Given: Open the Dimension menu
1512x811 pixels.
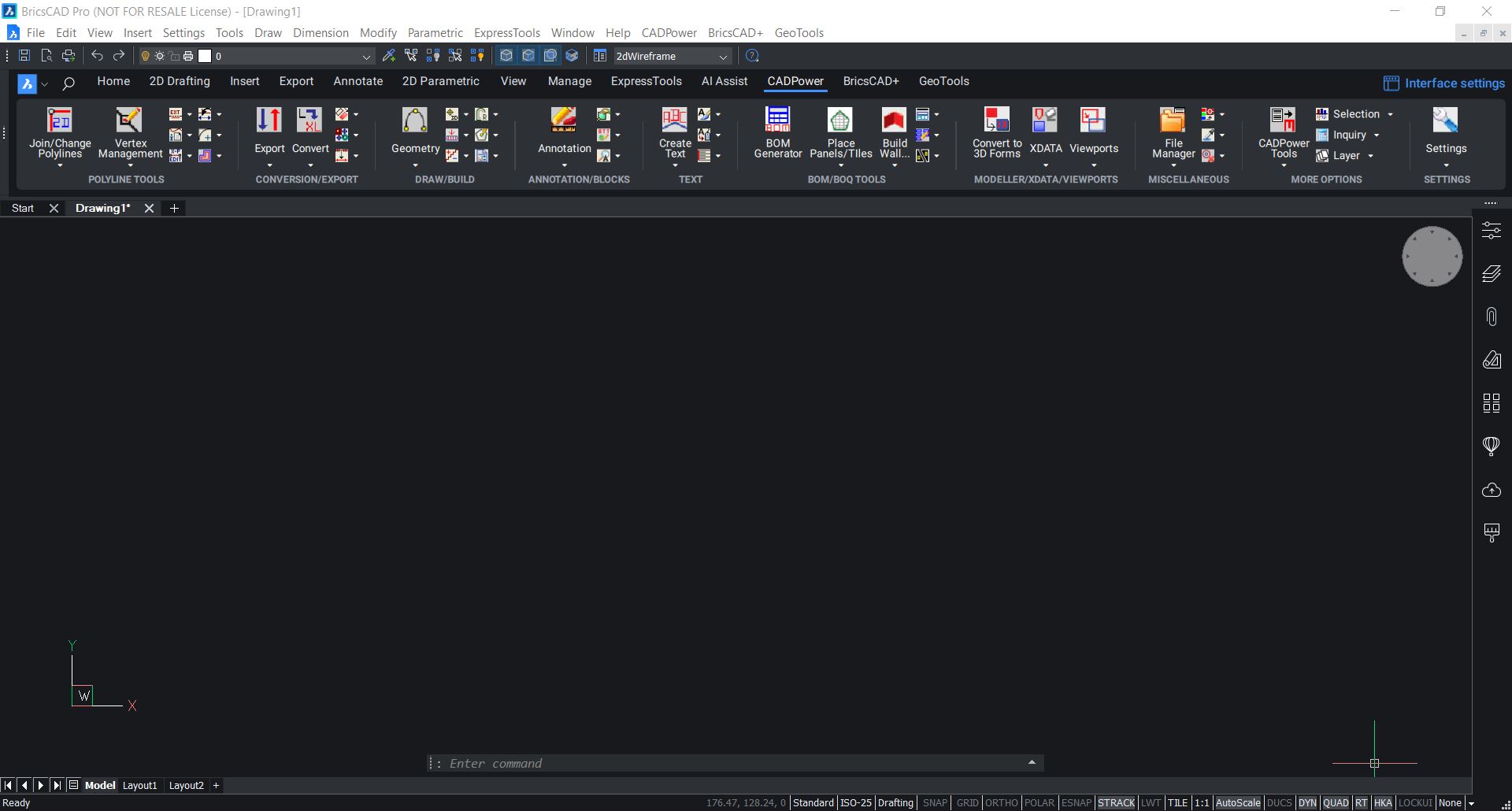Looking at the screenshot, I should click(321, 33).
